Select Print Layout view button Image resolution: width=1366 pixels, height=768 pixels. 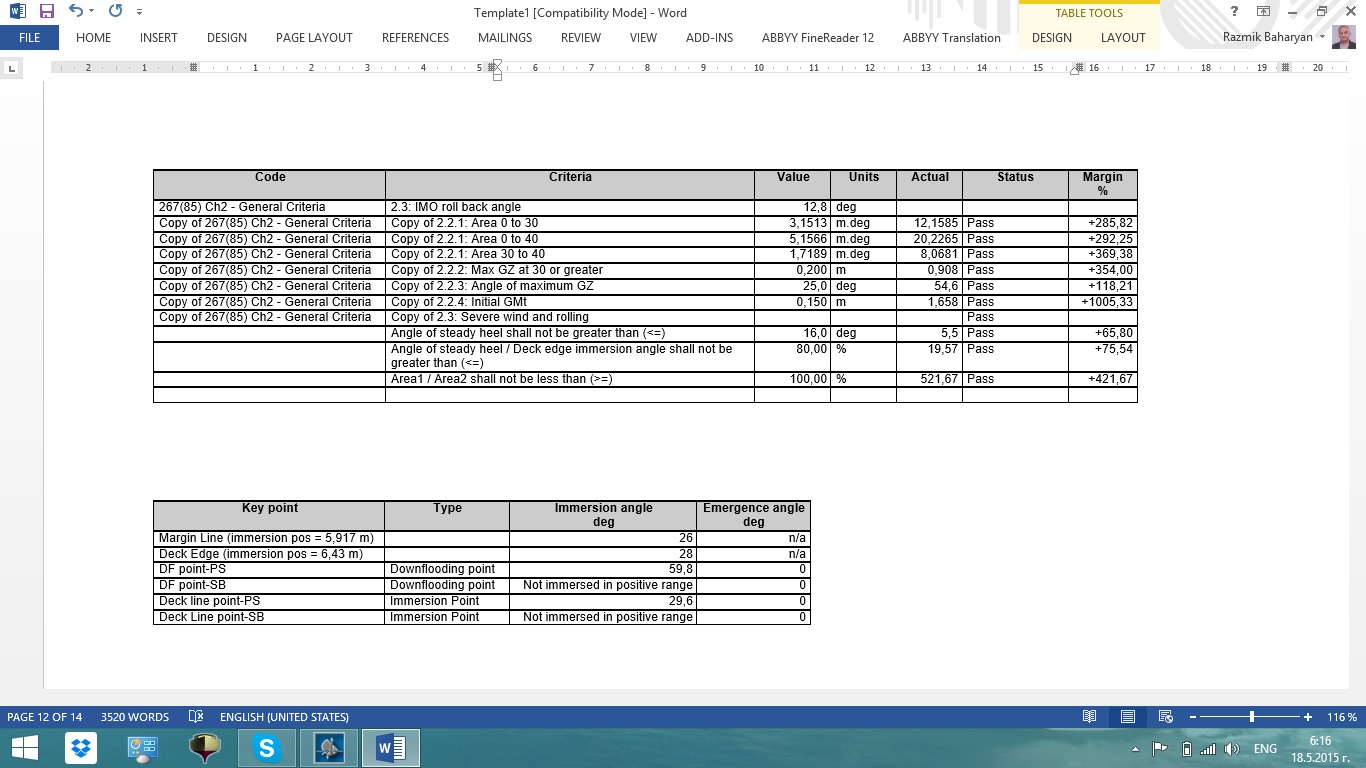tap(1127, 717)
